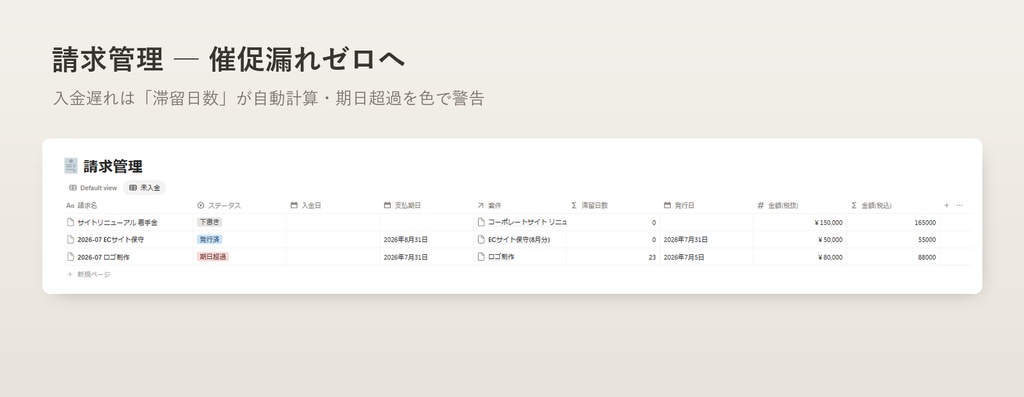Click page icon of the ロゴ制作 relation
Viewport: 1024px width, 397px height.
[x=481, y=257]
